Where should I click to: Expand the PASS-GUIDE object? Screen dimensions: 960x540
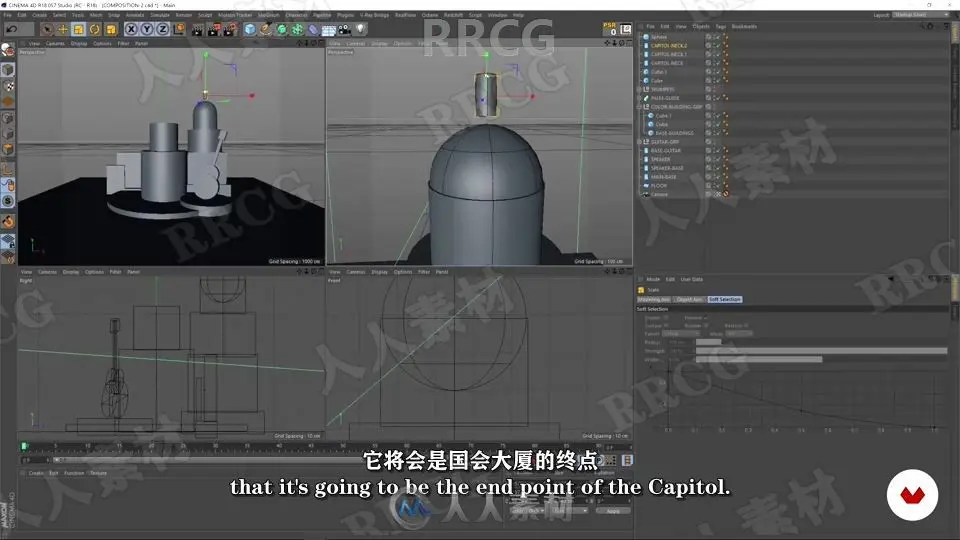[x=640, y=98]
